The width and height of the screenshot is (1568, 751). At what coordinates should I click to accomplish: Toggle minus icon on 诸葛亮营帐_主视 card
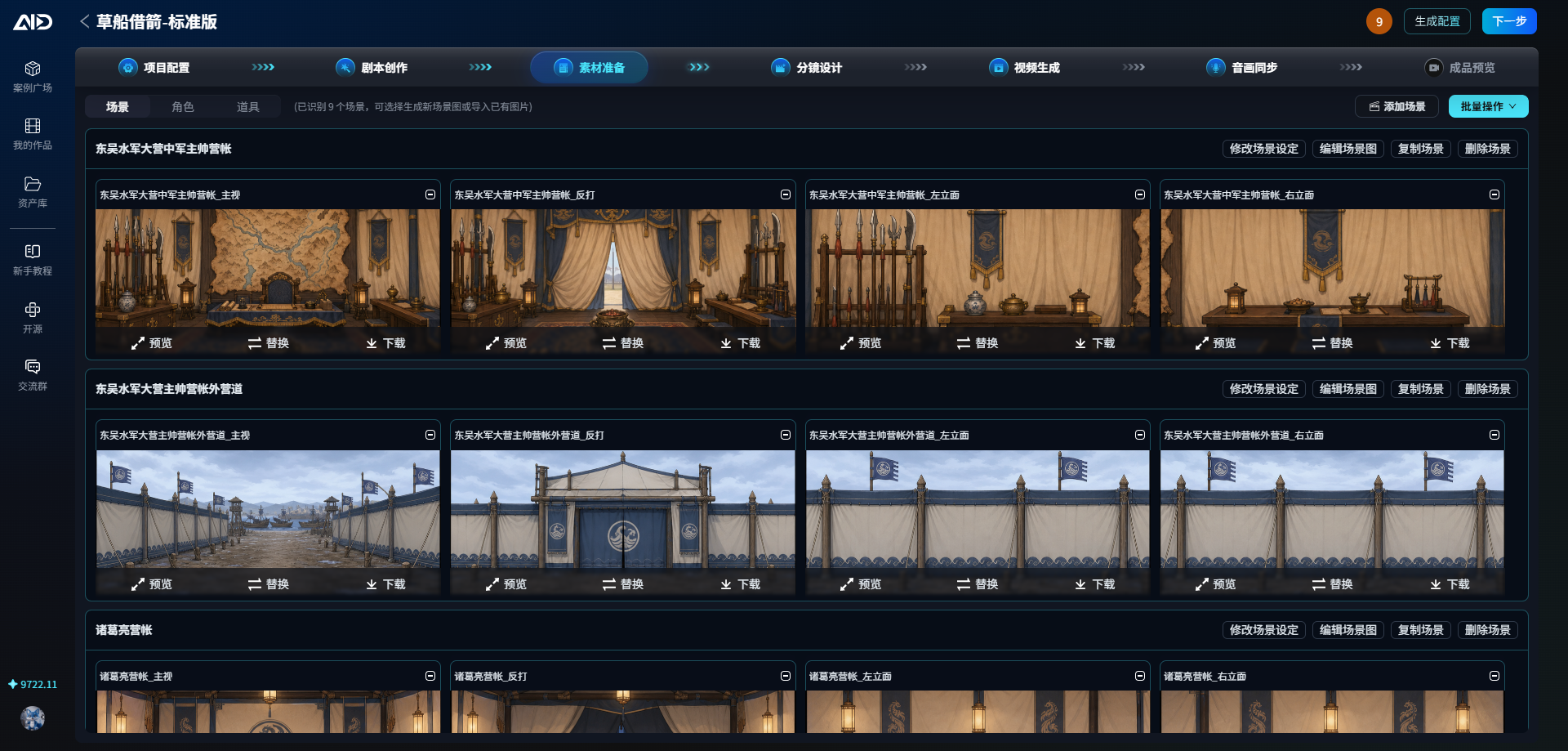tap(430, 676)
